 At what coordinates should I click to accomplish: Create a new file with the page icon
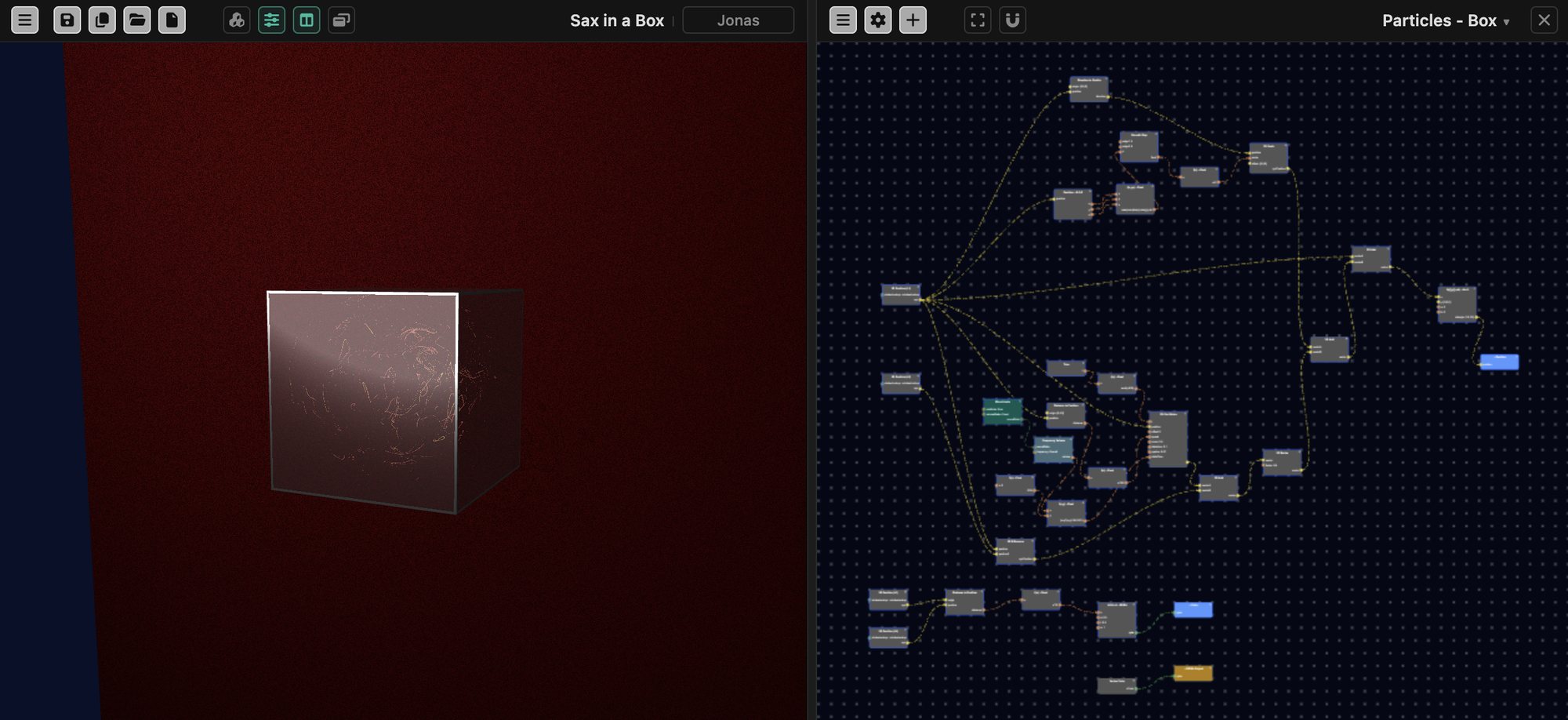coord(172,20)
